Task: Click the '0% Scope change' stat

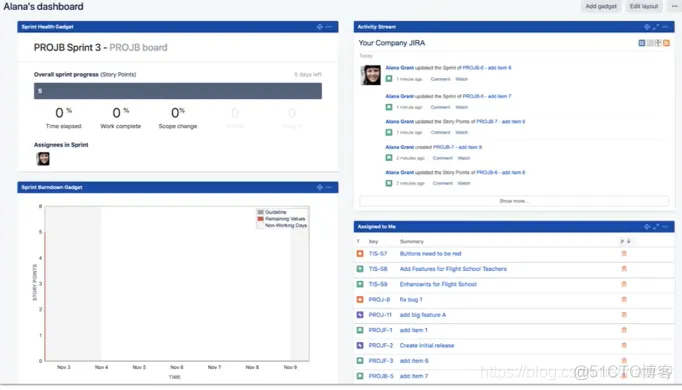Action: click(177, 118)
